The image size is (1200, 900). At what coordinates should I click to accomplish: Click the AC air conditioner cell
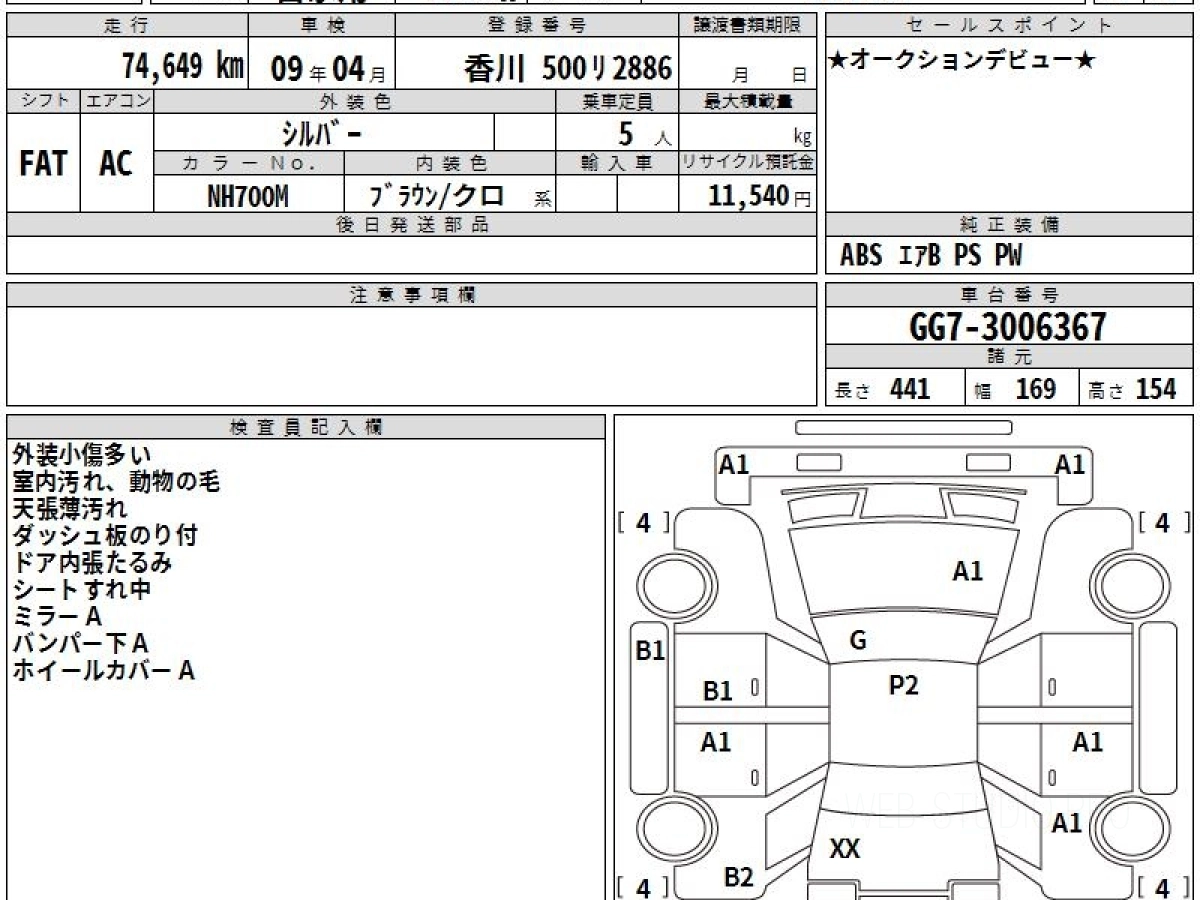point(116,163)
